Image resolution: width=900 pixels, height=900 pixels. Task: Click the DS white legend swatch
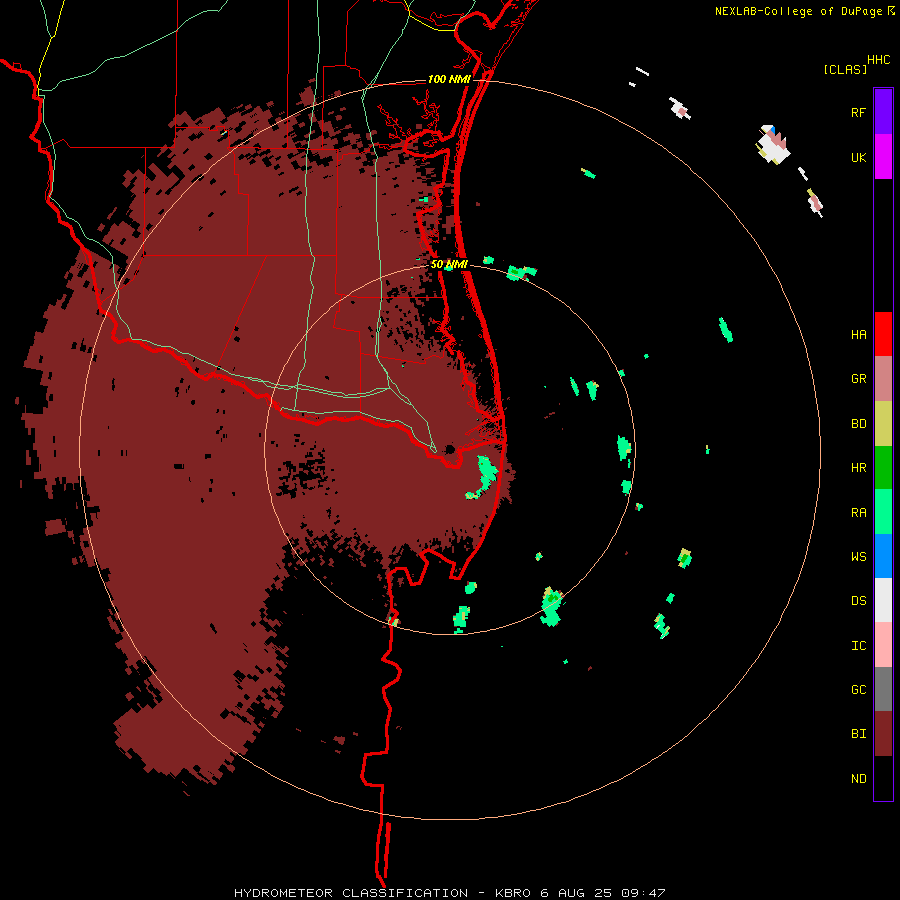pos(883,600)
